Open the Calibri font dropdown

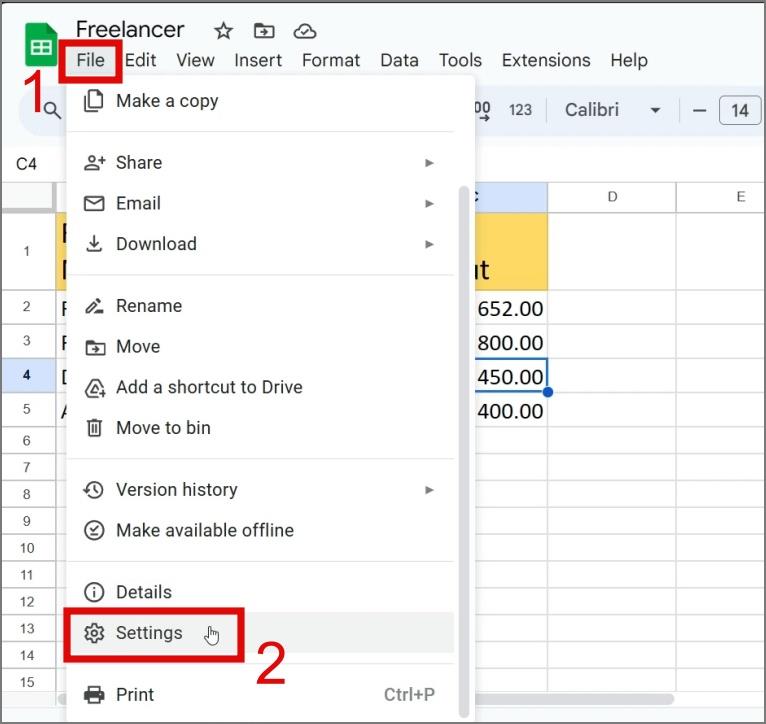tap(613, 110)
